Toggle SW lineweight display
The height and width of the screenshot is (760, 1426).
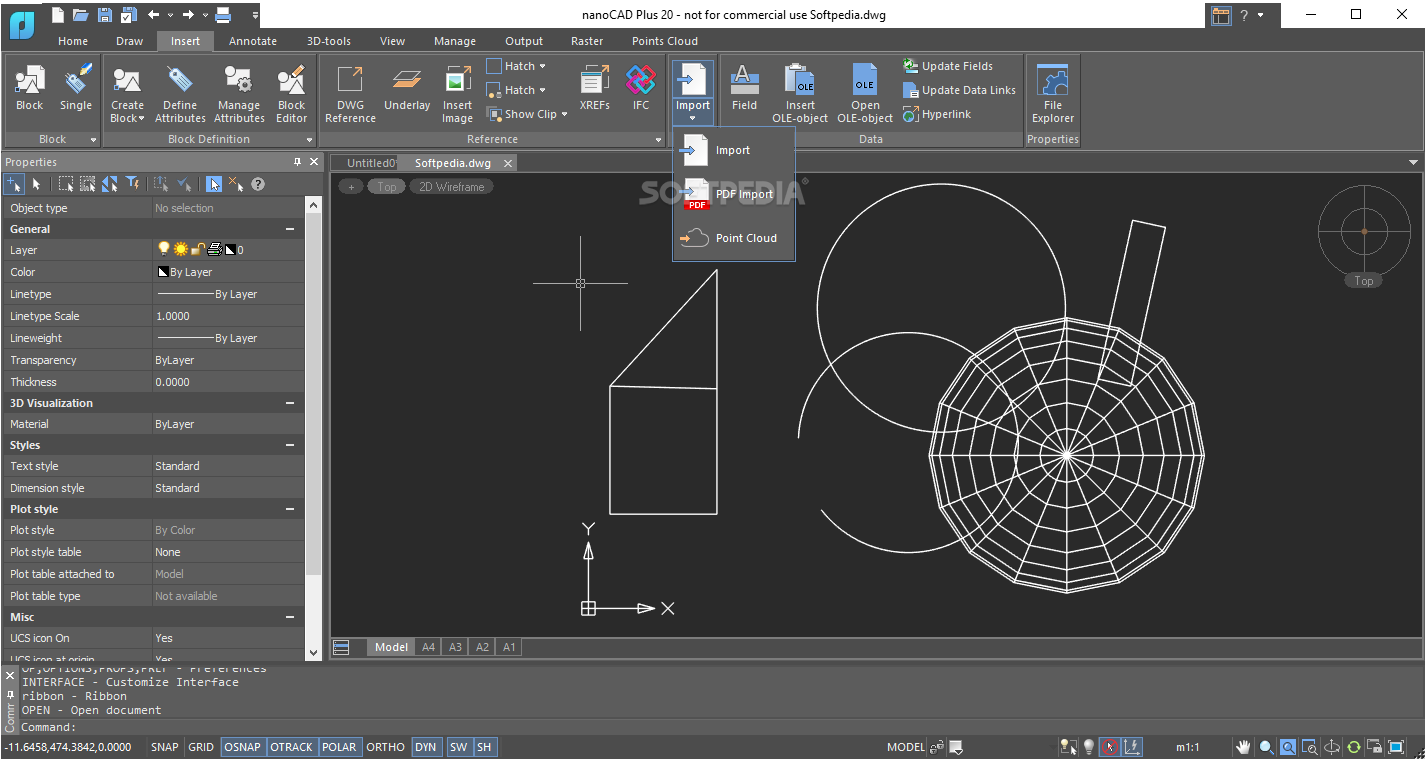coord(458,747)
